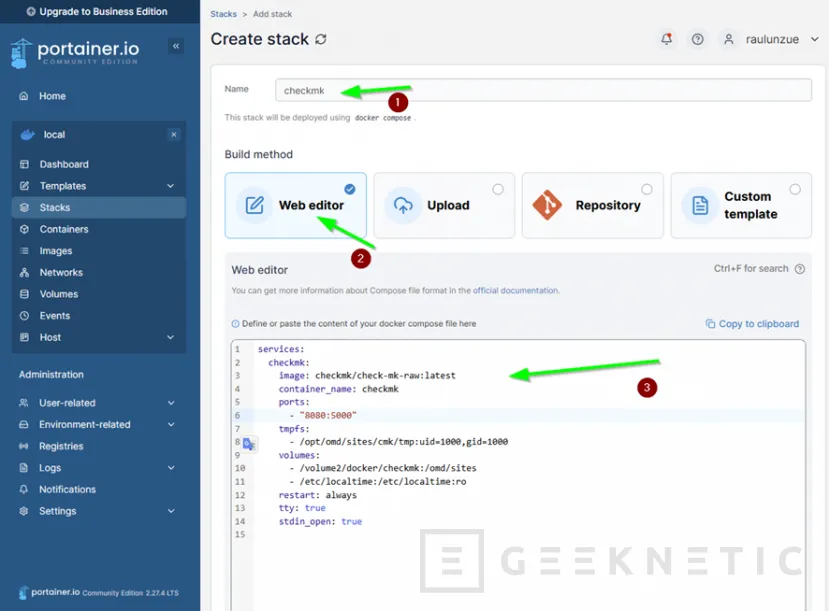This screenshot has height=611, width=829.
Task: Open notifications bell in top header
Action: [667, 39]
